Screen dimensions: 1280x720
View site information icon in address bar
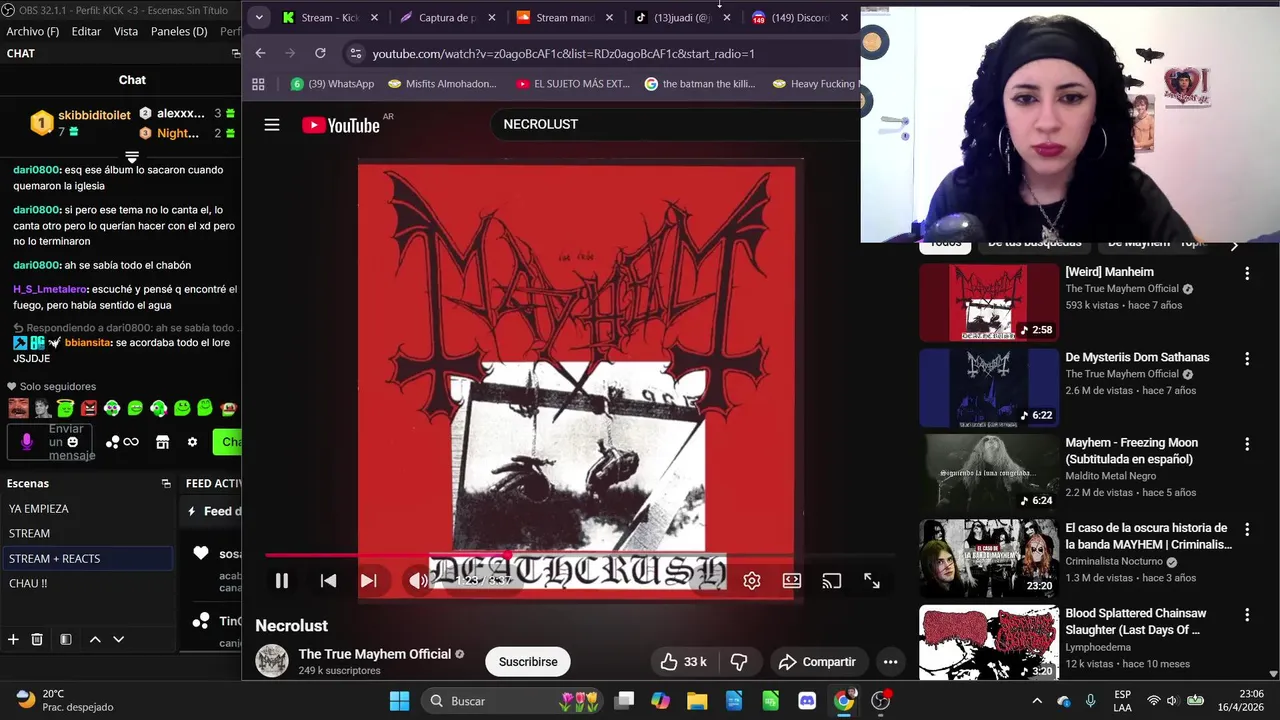[355, 53]
